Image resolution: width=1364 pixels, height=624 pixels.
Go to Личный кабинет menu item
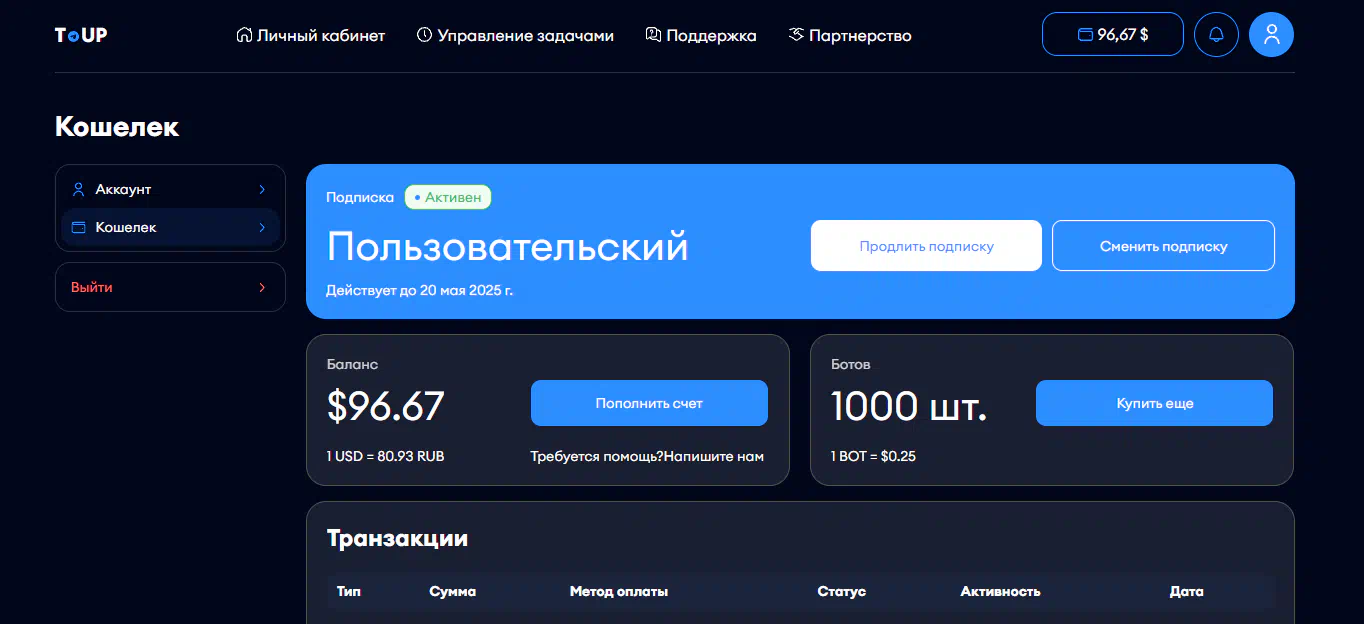coord(320,35)
